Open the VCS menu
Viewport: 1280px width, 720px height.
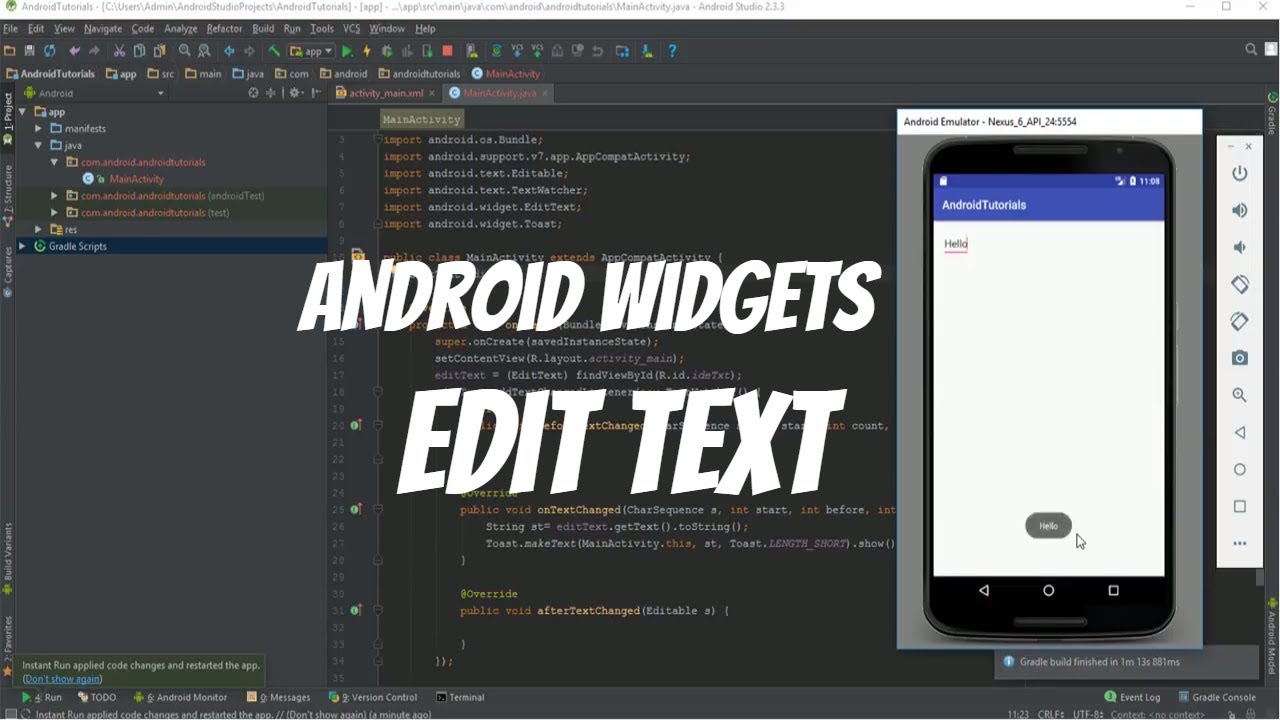351,29
